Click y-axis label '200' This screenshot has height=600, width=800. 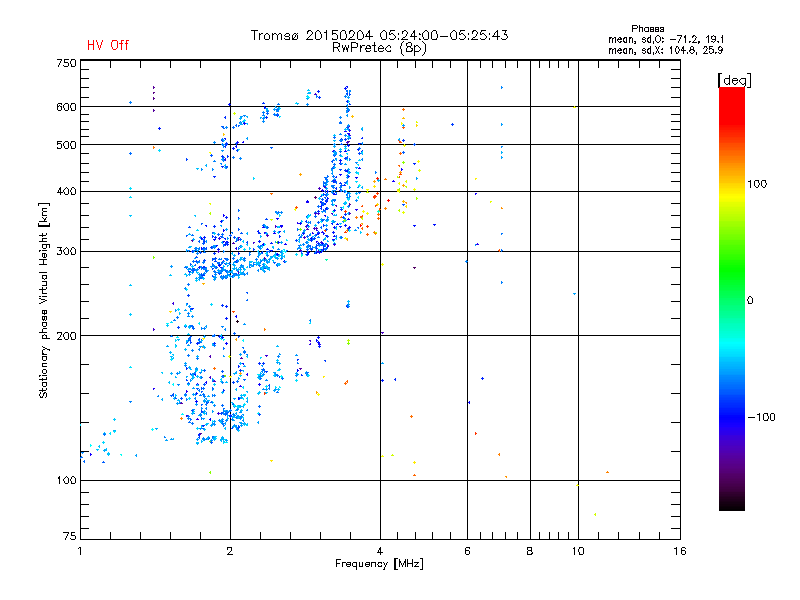pyautogui.click(x=66, y=336)
